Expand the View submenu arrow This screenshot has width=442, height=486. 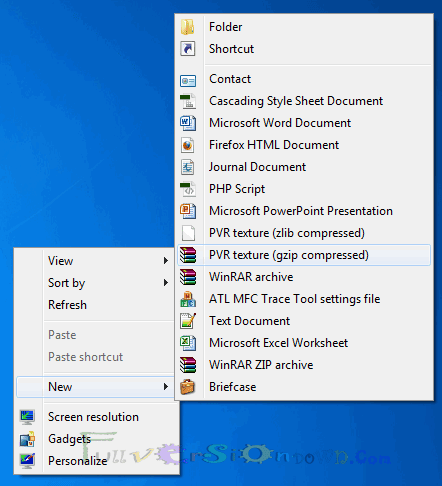coord(166,261)
